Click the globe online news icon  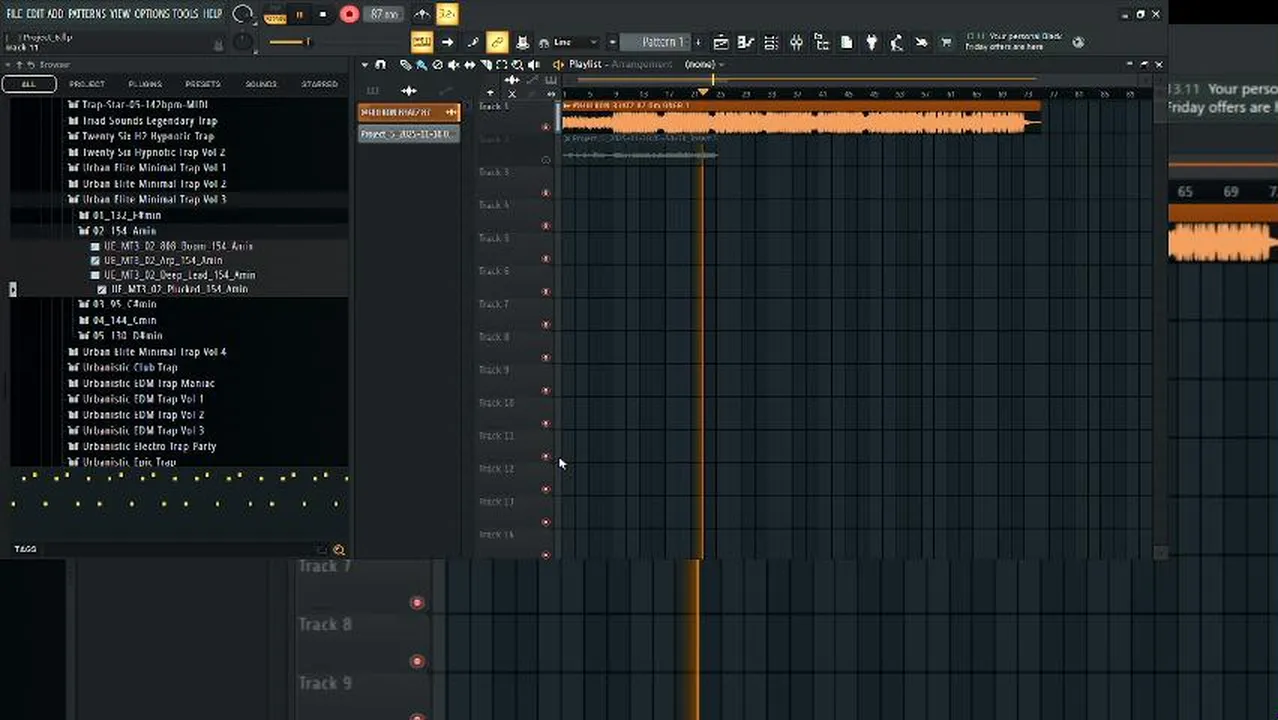click(x=1078, y=42)
